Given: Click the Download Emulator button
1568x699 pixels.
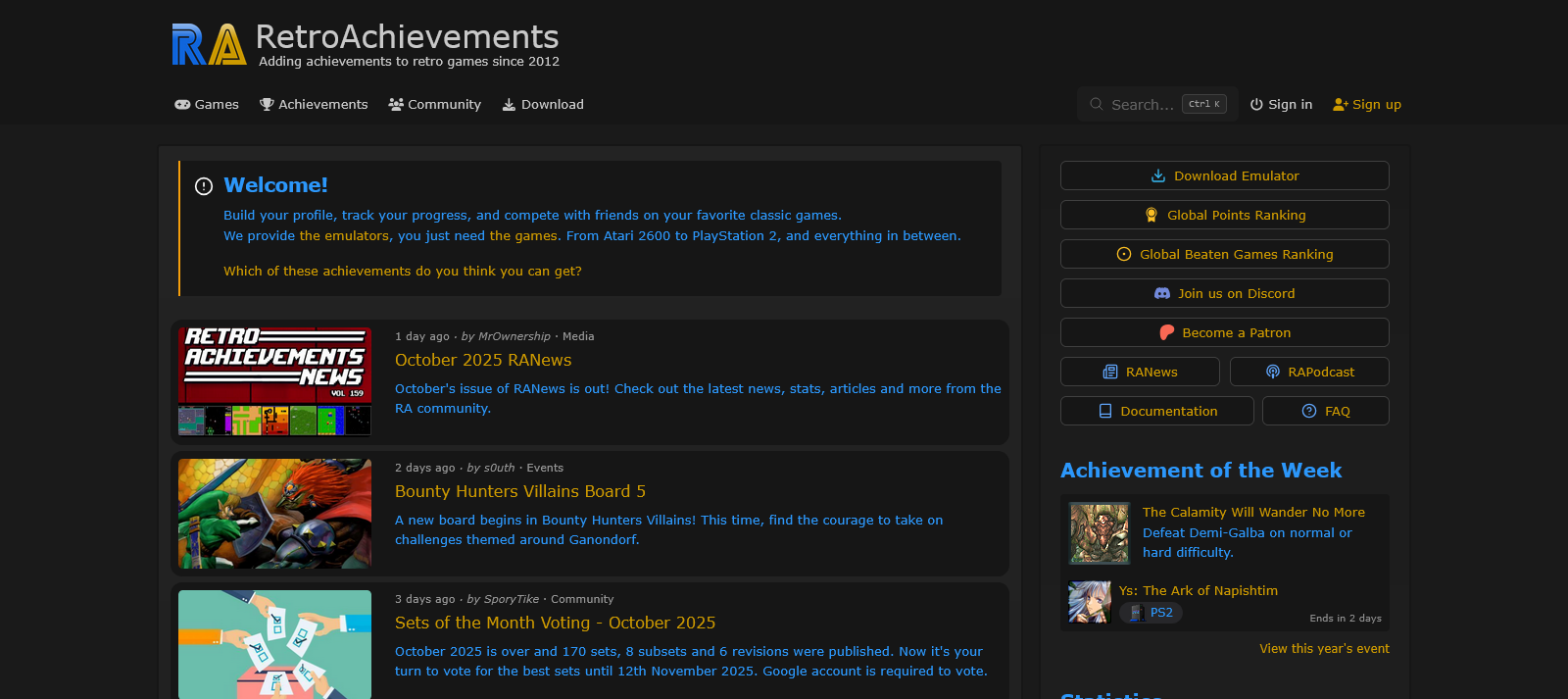Looking at the screenshot, I should tap(1224, 176).
